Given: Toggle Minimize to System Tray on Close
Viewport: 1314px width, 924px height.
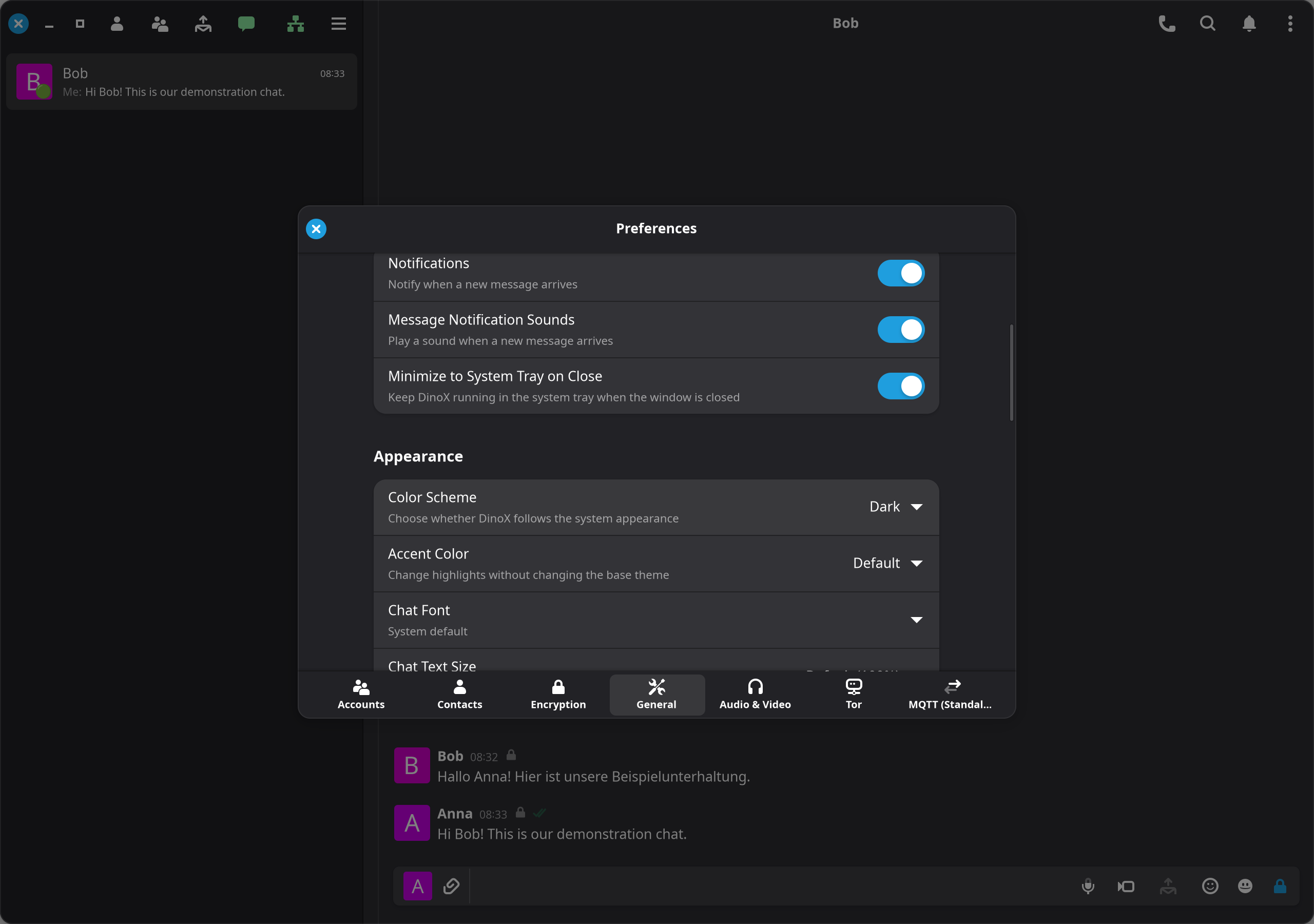Looking at the screenshot, I should click(x=901, y=386).
